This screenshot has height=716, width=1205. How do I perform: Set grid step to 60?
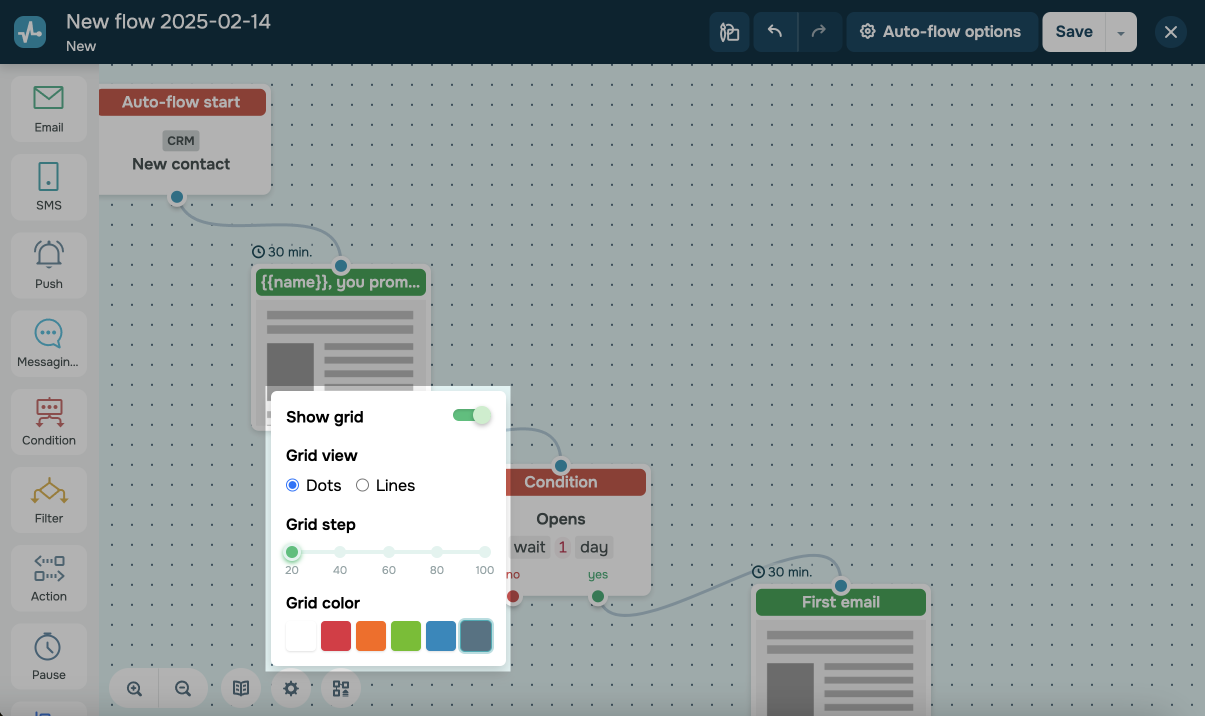389,552
